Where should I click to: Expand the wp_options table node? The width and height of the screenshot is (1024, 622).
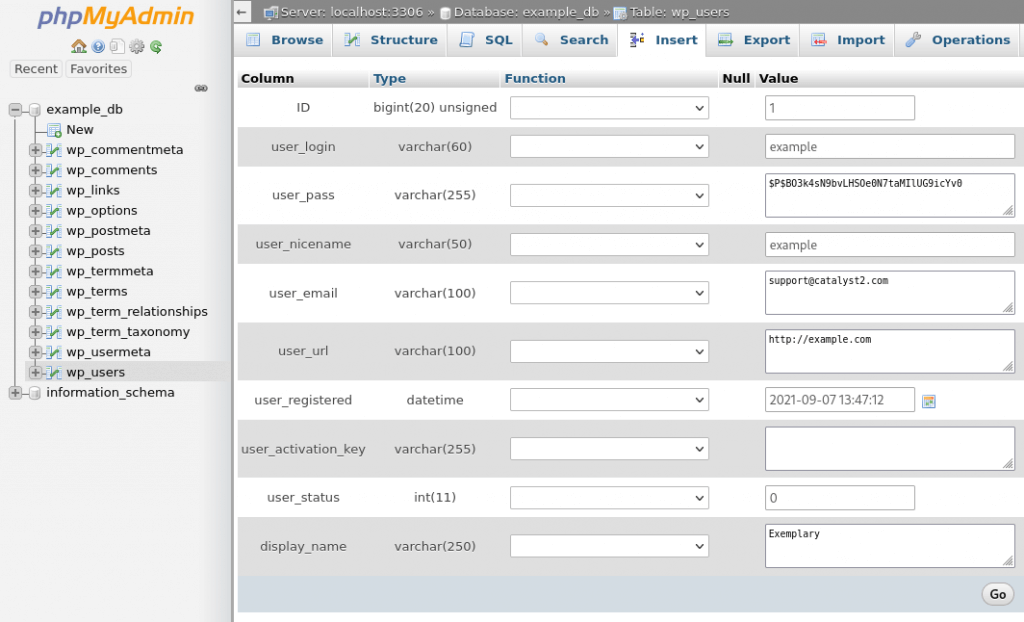point(35,211)
